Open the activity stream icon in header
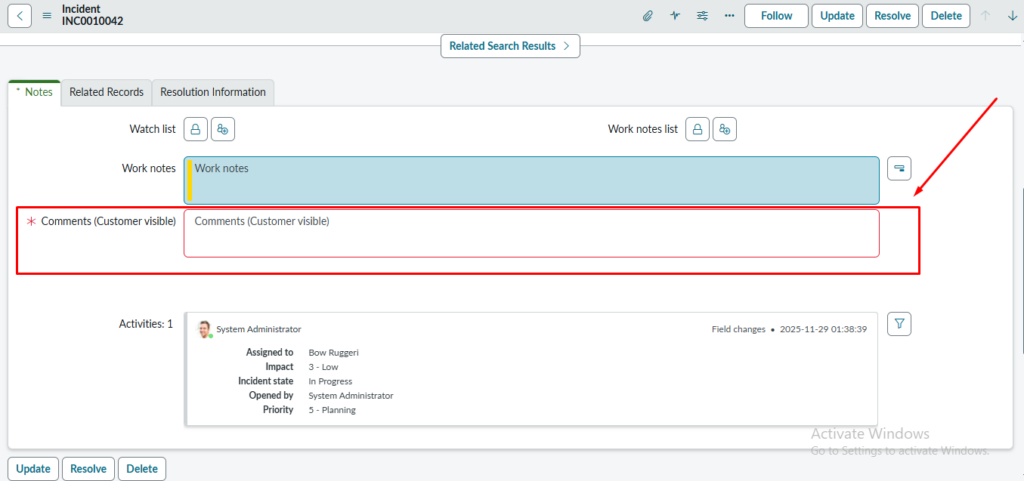 (x=675, y=16)
